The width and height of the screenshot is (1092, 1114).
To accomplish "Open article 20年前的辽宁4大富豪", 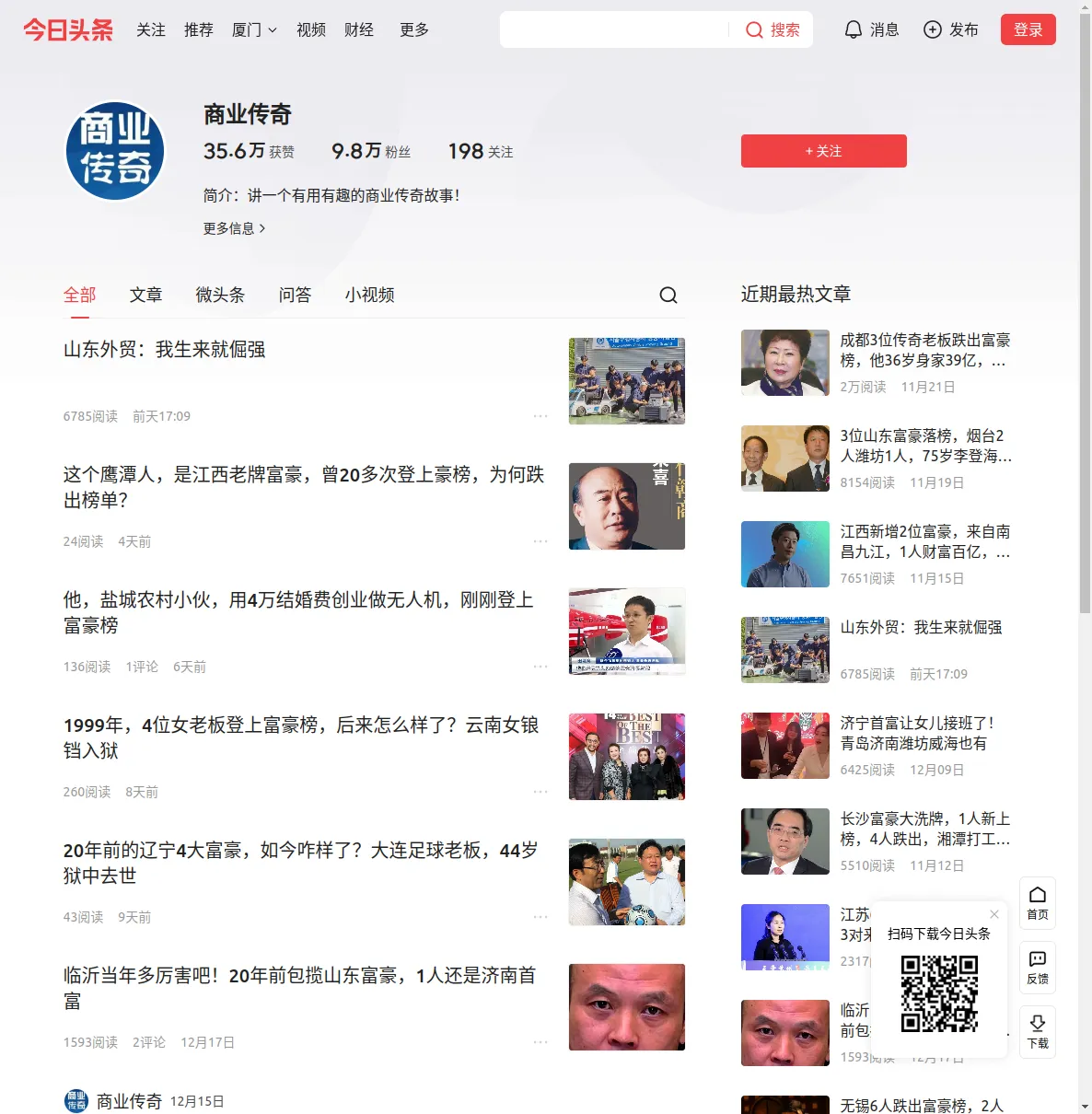I will click(x=301, y=864).
